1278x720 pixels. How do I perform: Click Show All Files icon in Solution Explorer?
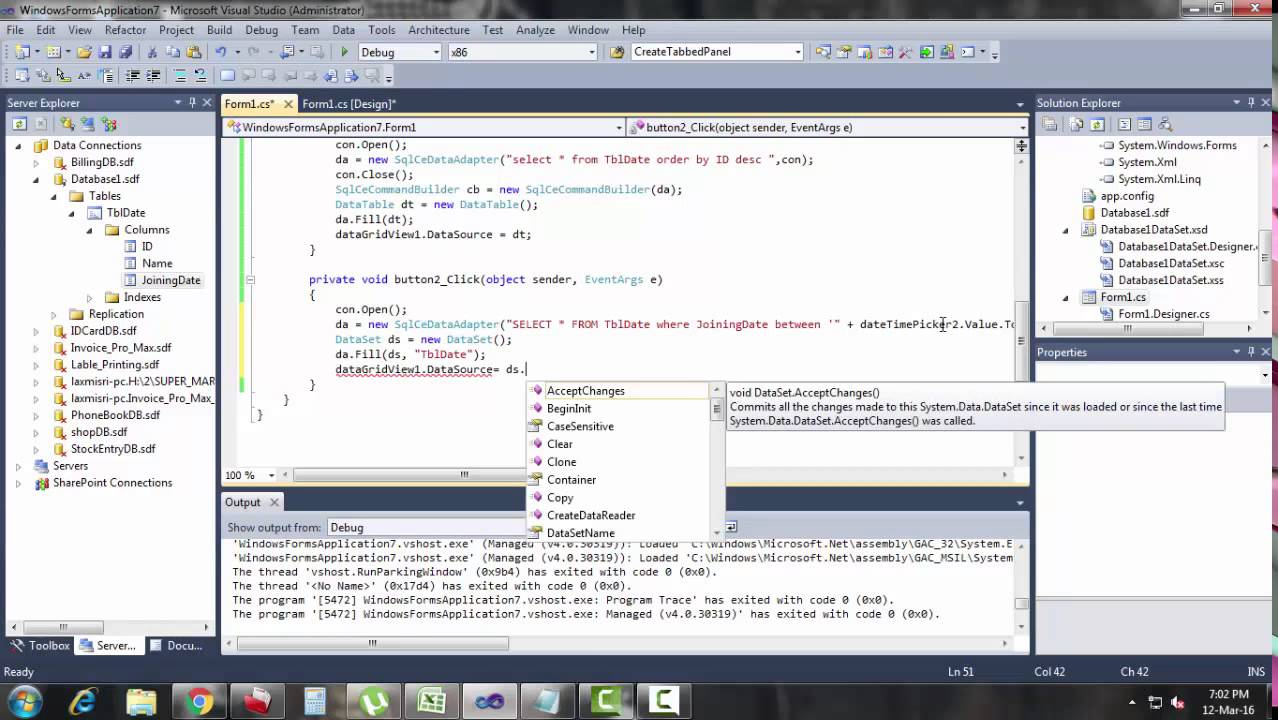tap(1076, 124)
